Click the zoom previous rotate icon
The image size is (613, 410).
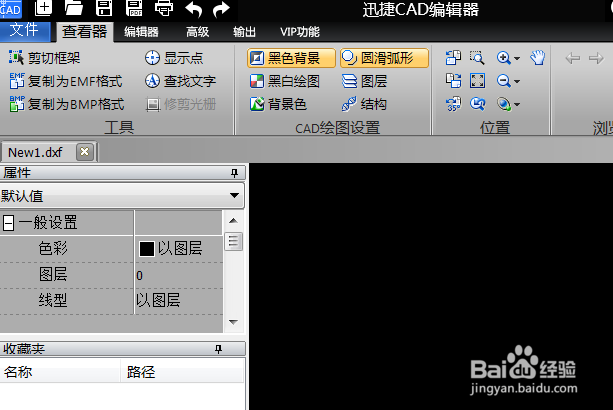tap(477, 104)
